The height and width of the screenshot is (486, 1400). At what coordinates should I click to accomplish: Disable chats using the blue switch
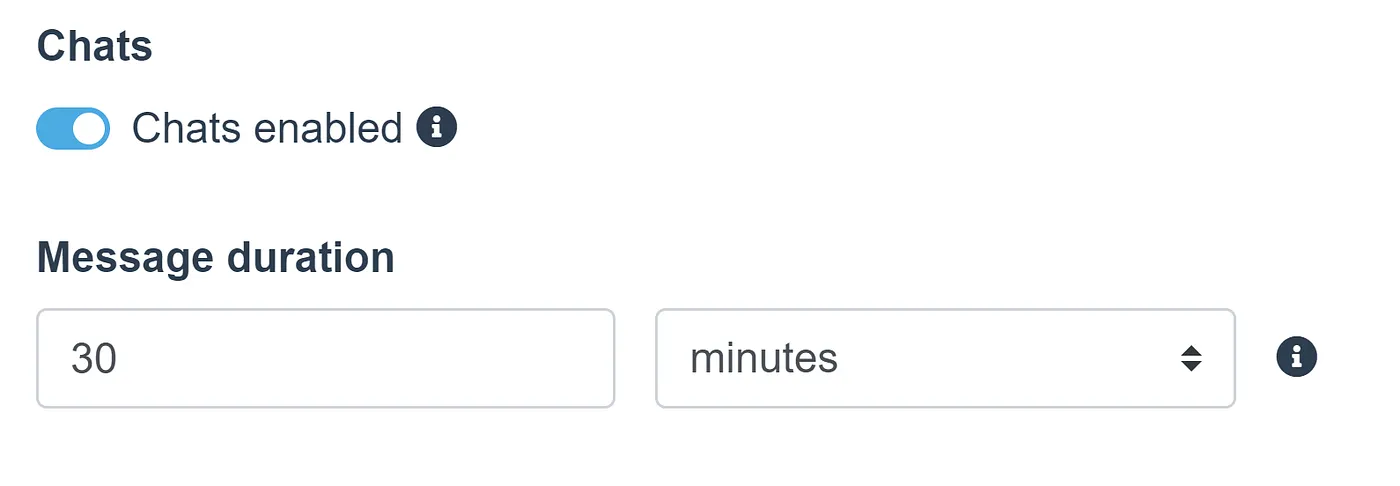pos(73,129)
